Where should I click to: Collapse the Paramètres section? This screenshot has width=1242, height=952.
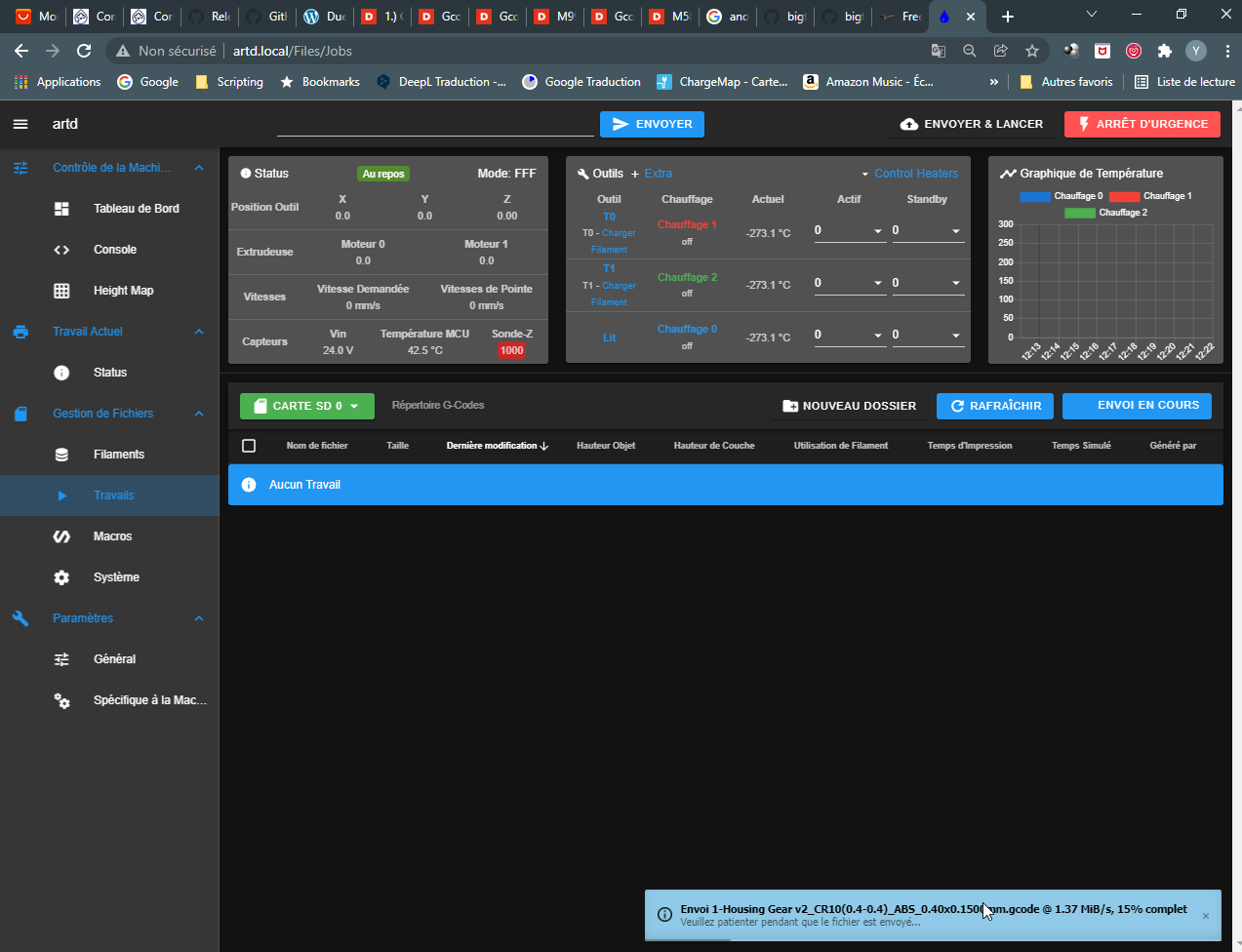click(199, 618)
